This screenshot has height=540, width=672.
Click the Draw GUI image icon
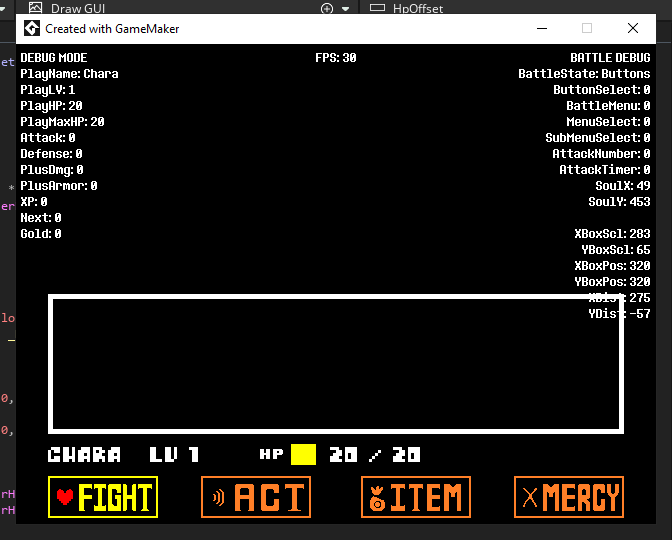click(35, 8)
